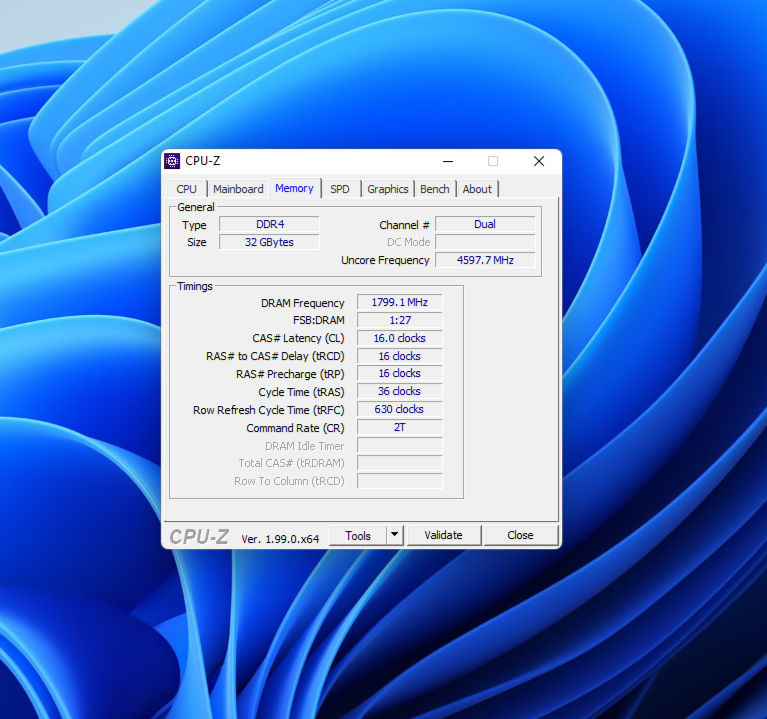
Task: Click the CAS# Latency (CL) label
Action: pos(298,338)
